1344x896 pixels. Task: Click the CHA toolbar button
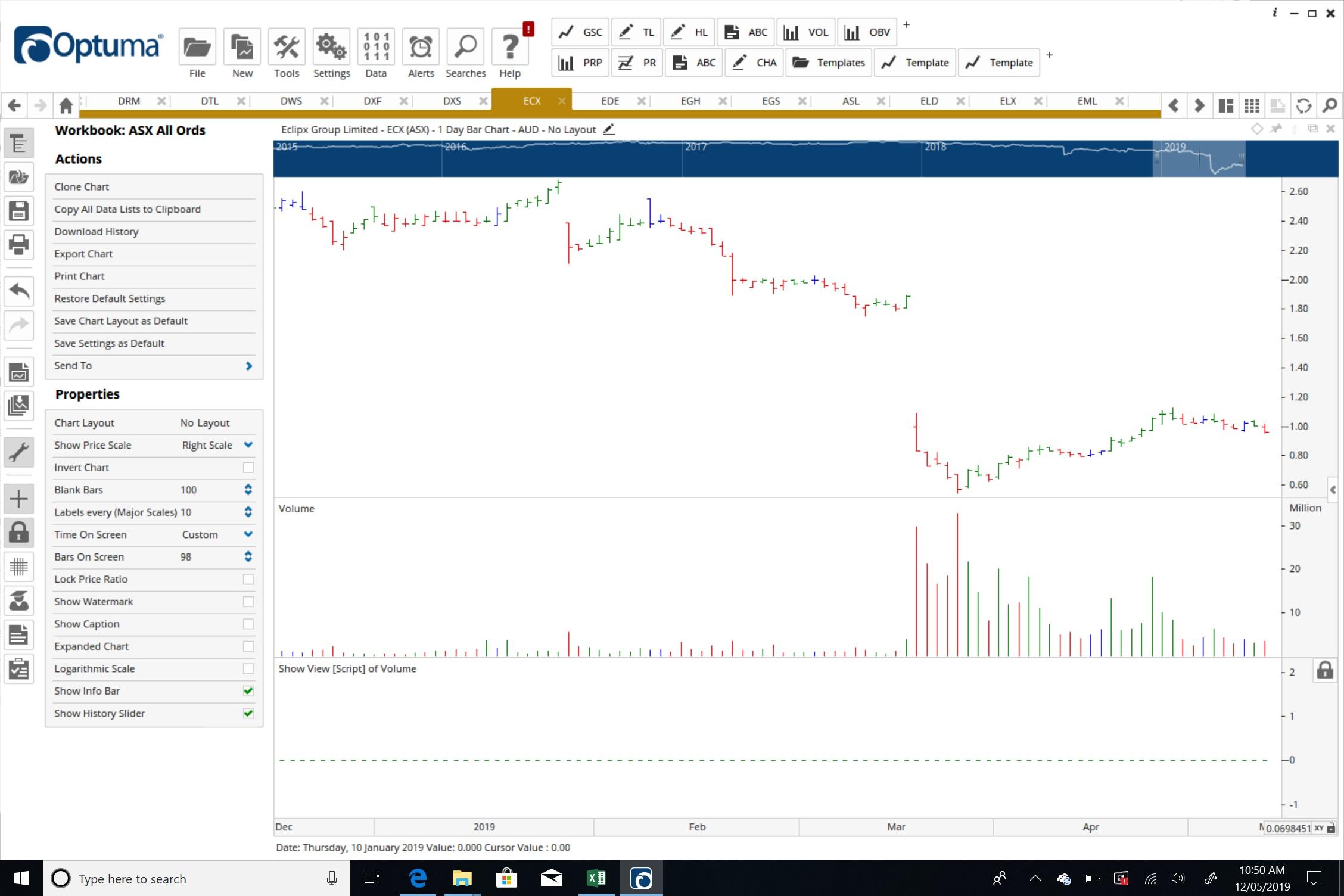(x=754, y=63)
